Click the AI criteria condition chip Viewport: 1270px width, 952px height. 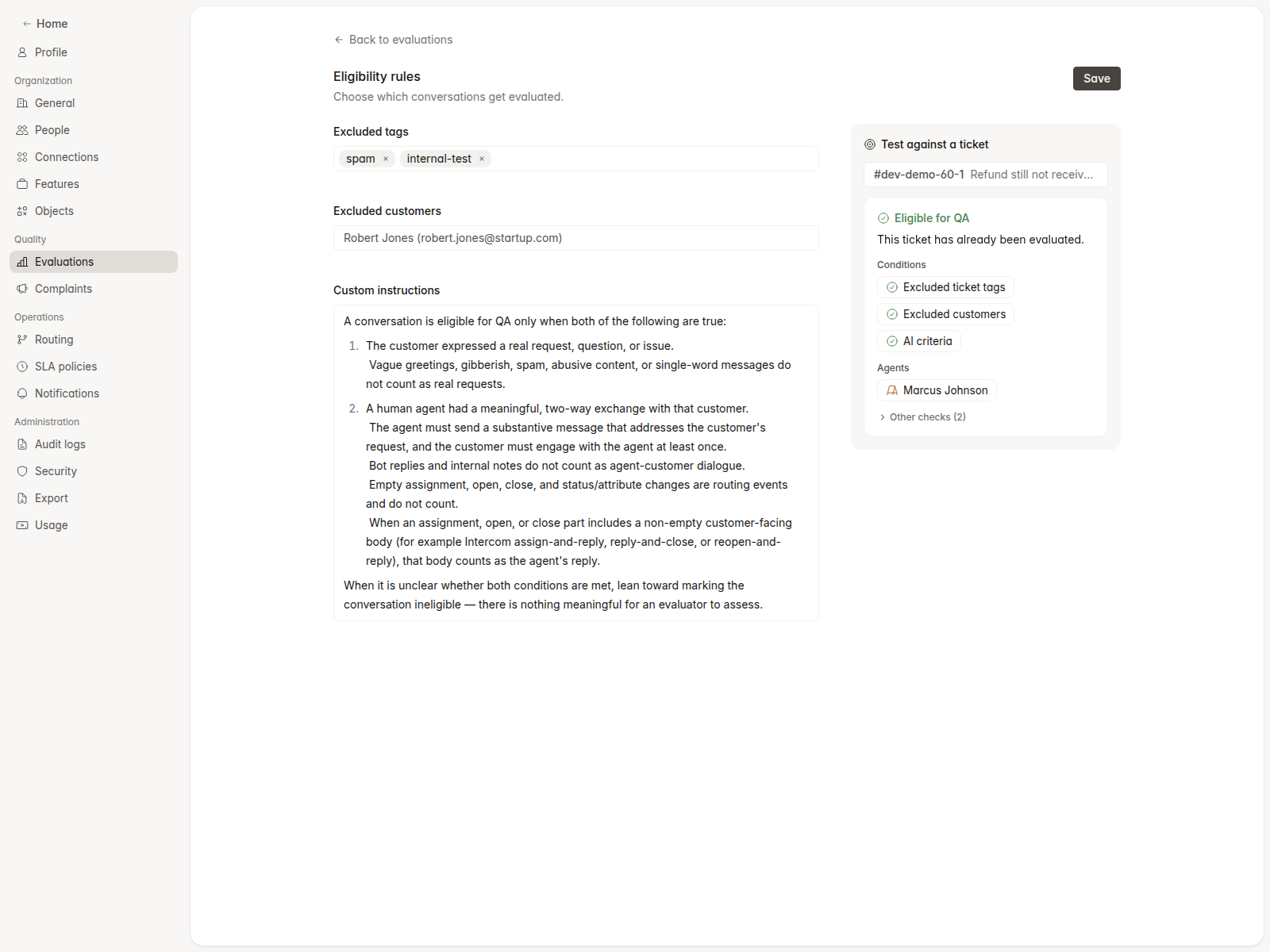pos(919,341)
